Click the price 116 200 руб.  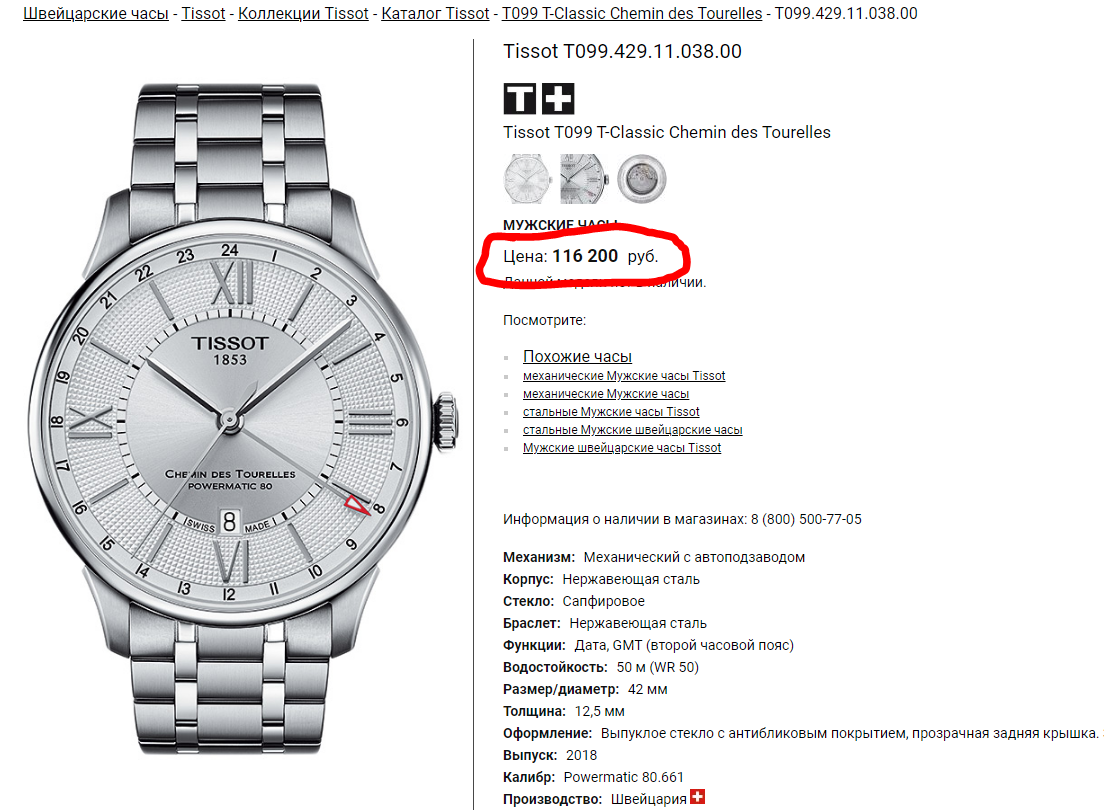point(606,256)
